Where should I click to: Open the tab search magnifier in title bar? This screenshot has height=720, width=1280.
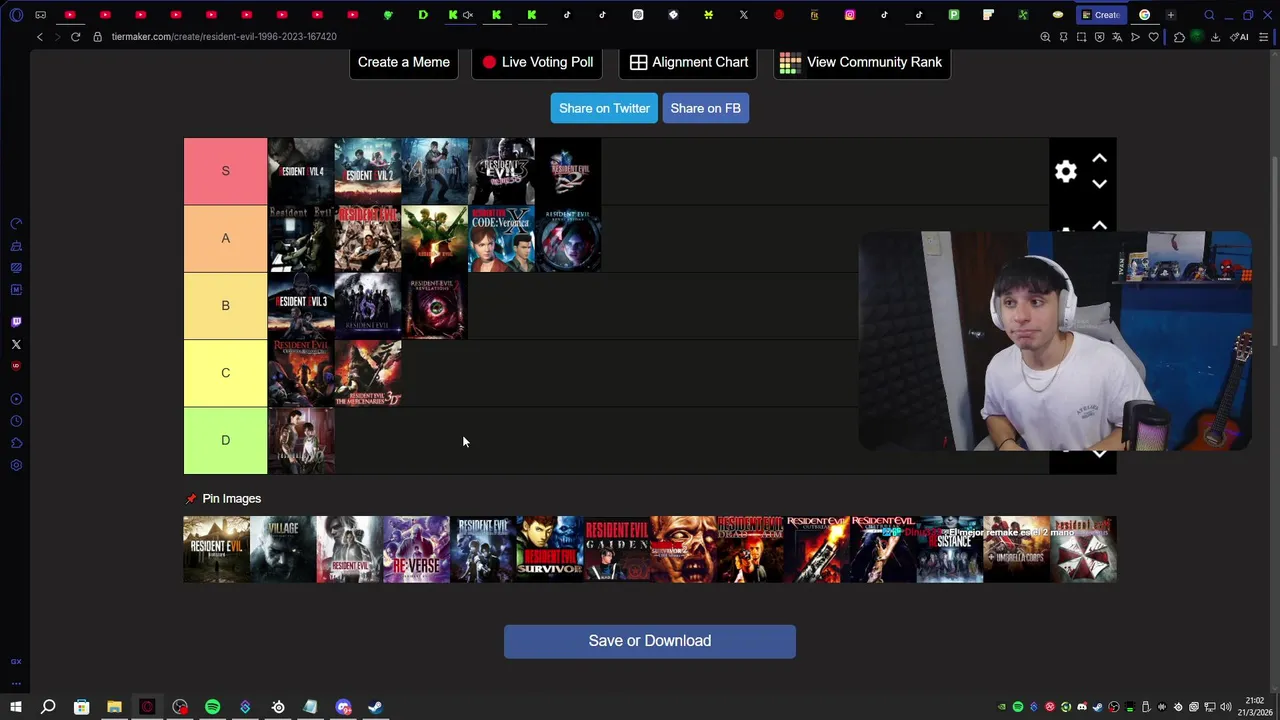[x=1209, y=15]
